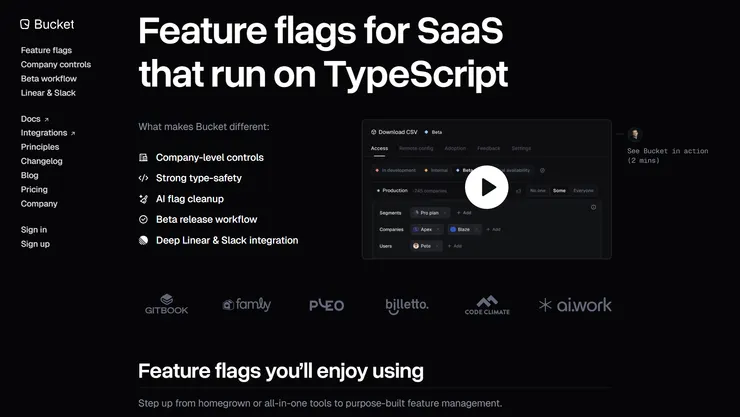Choose 'Some' access option
This screenshot has height=417, width=740.
click(x=559, y=191)
